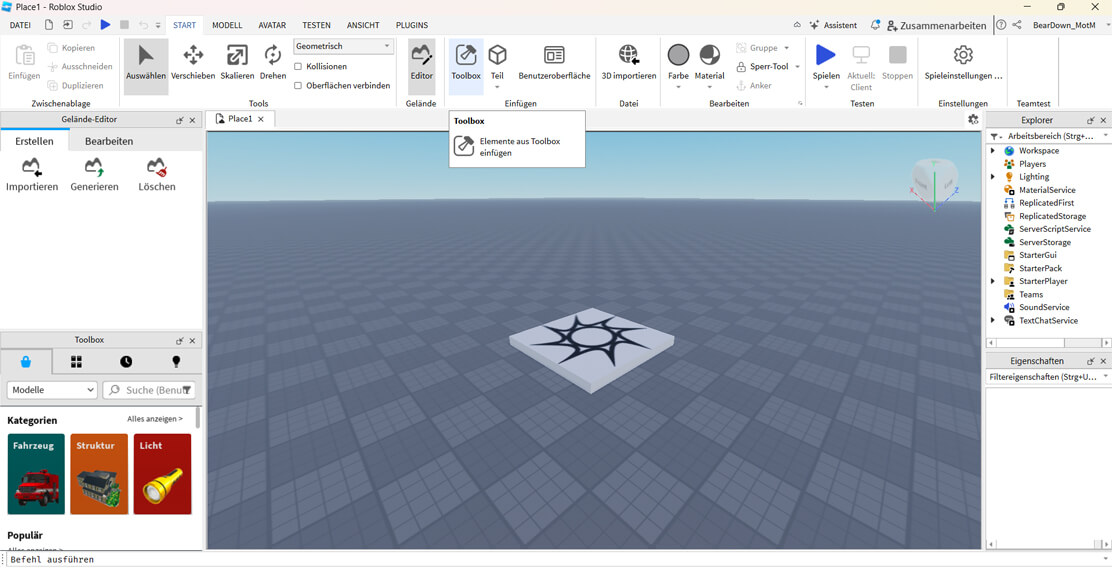1112x588 pixels.
Task: Click the Toolbox search filter icon
Action: click(x=187, y=390)
